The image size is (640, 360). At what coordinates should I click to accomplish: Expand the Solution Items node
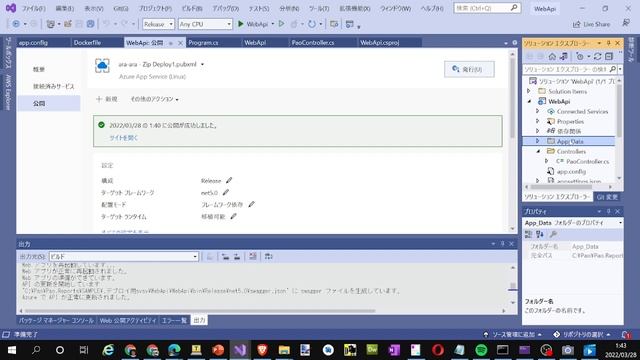coord(529,91)
